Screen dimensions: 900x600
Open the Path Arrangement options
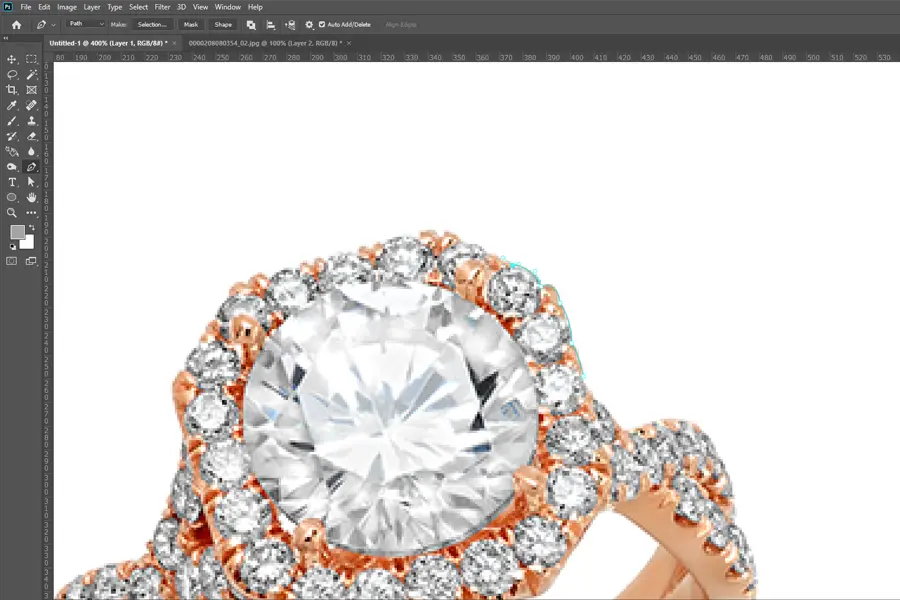(x=290, y=25)
